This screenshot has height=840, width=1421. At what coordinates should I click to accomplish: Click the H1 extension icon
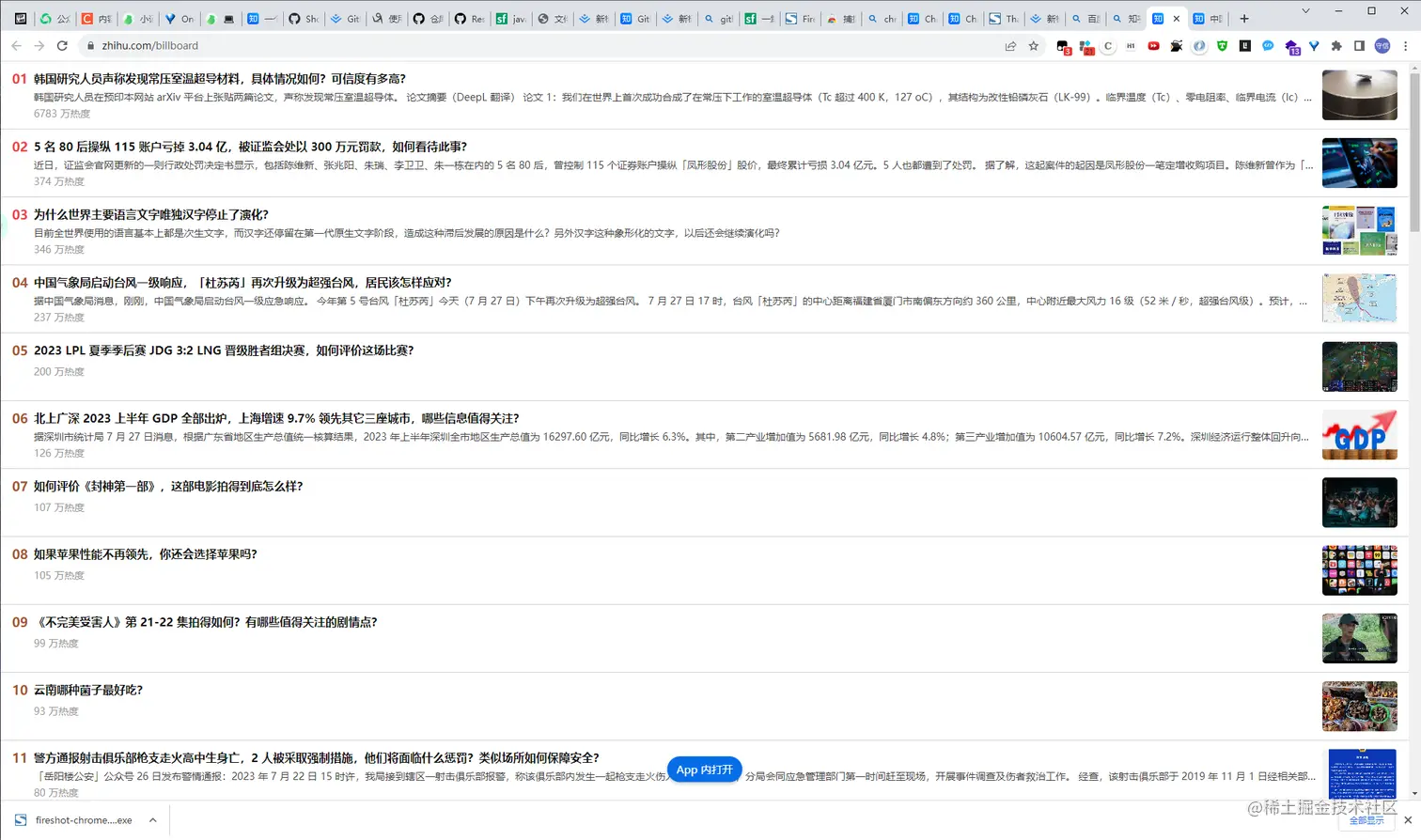point(1130,45)
